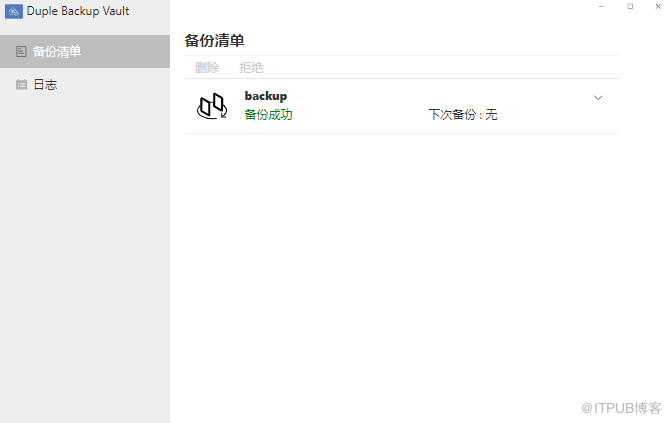Select the backup task name
This screenshot has width=671, height=423.
[266, 96]
